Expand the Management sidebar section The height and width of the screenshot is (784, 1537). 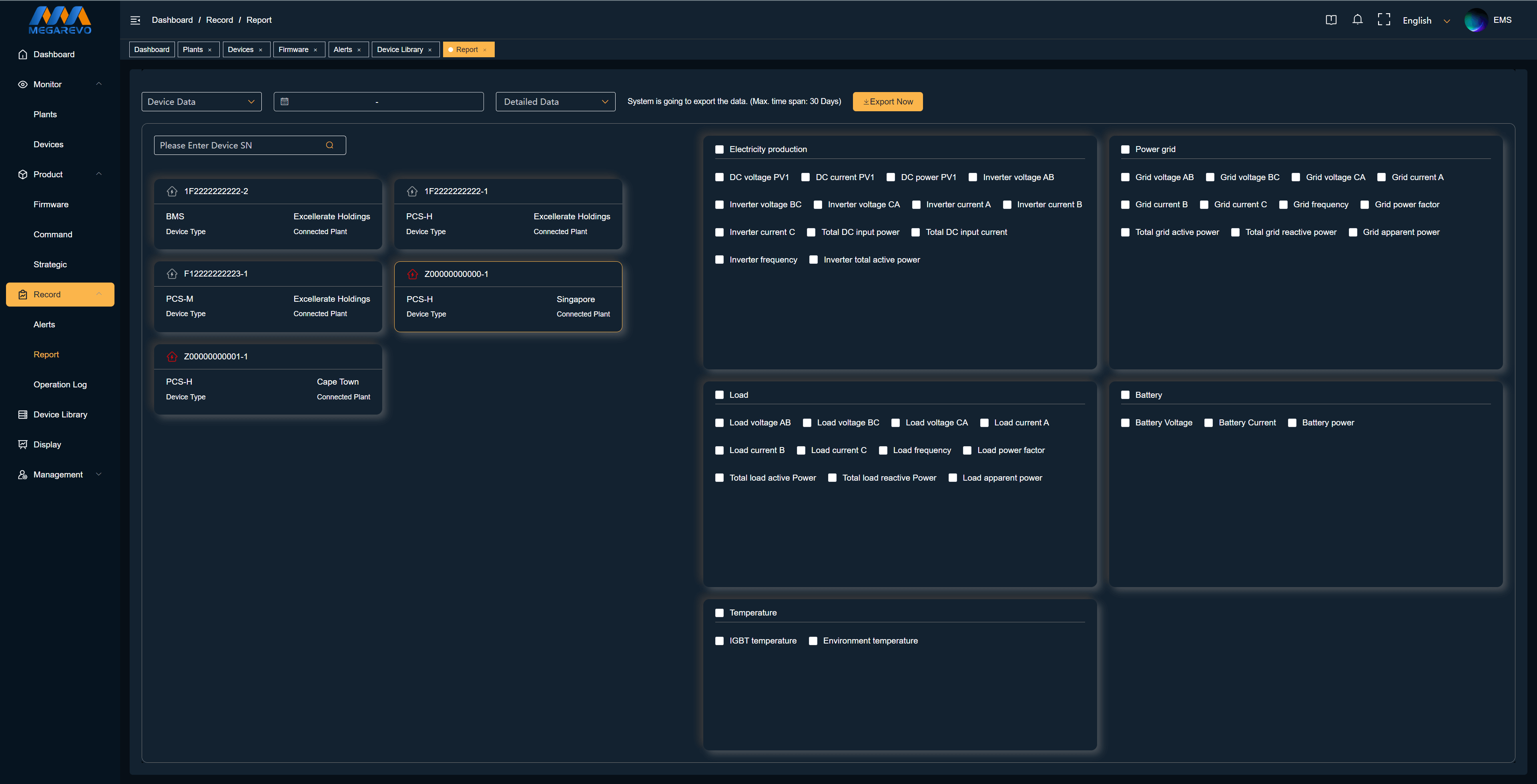pyautogui.click(x=99, y=475)
